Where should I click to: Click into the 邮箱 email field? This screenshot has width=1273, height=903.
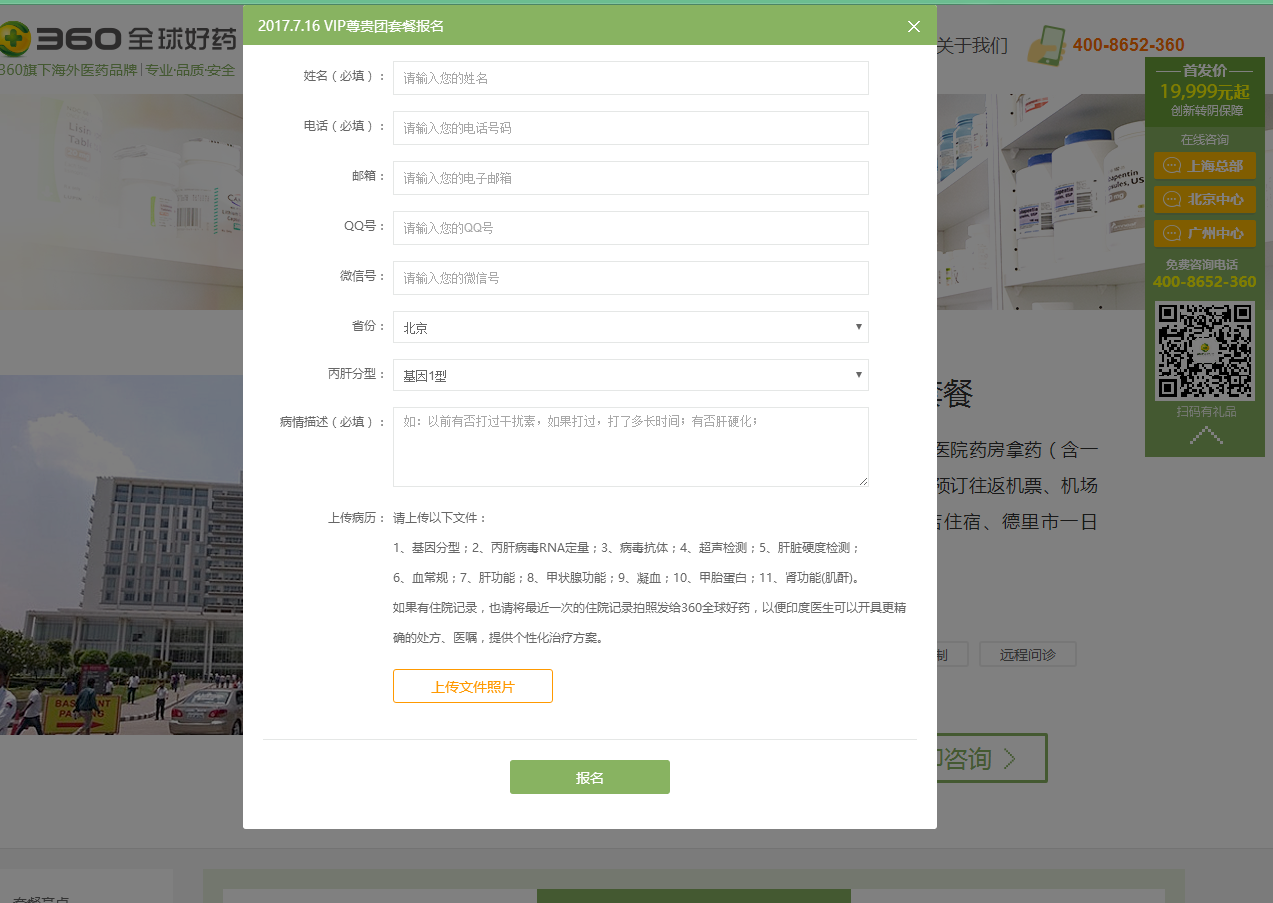pyautogui.click(x=630, y=178)
